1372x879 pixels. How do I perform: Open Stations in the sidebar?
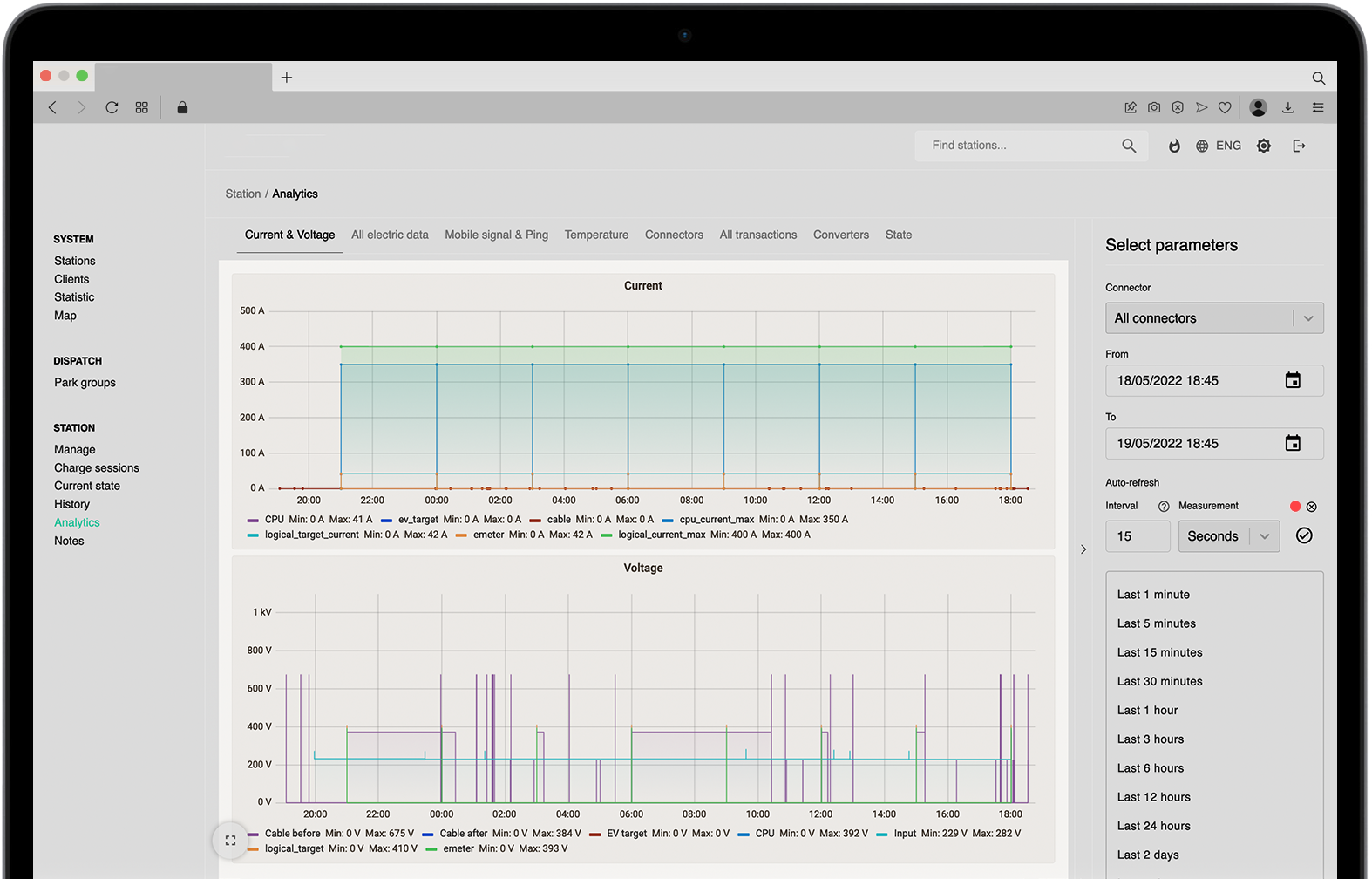pos(75,261)
